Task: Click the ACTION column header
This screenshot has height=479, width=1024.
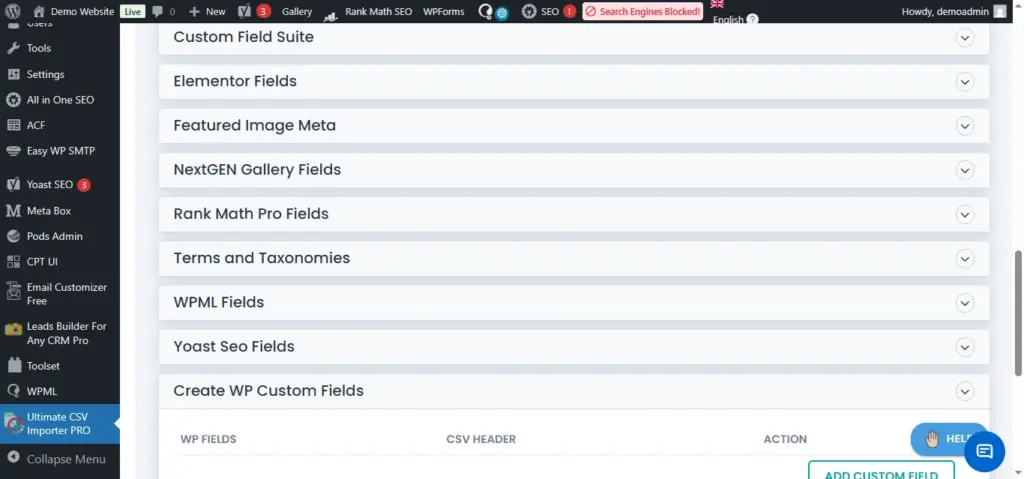Action: (x=785, y=439)
